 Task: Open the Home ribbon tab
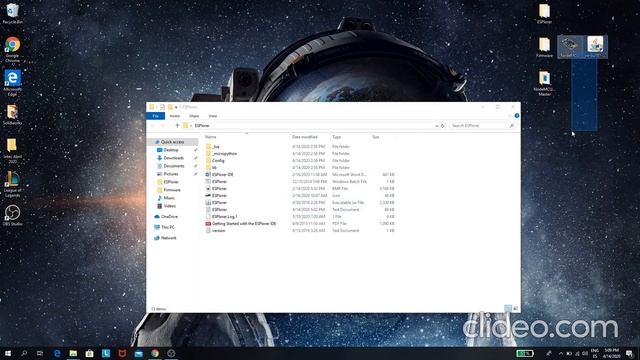click(175, 116)
